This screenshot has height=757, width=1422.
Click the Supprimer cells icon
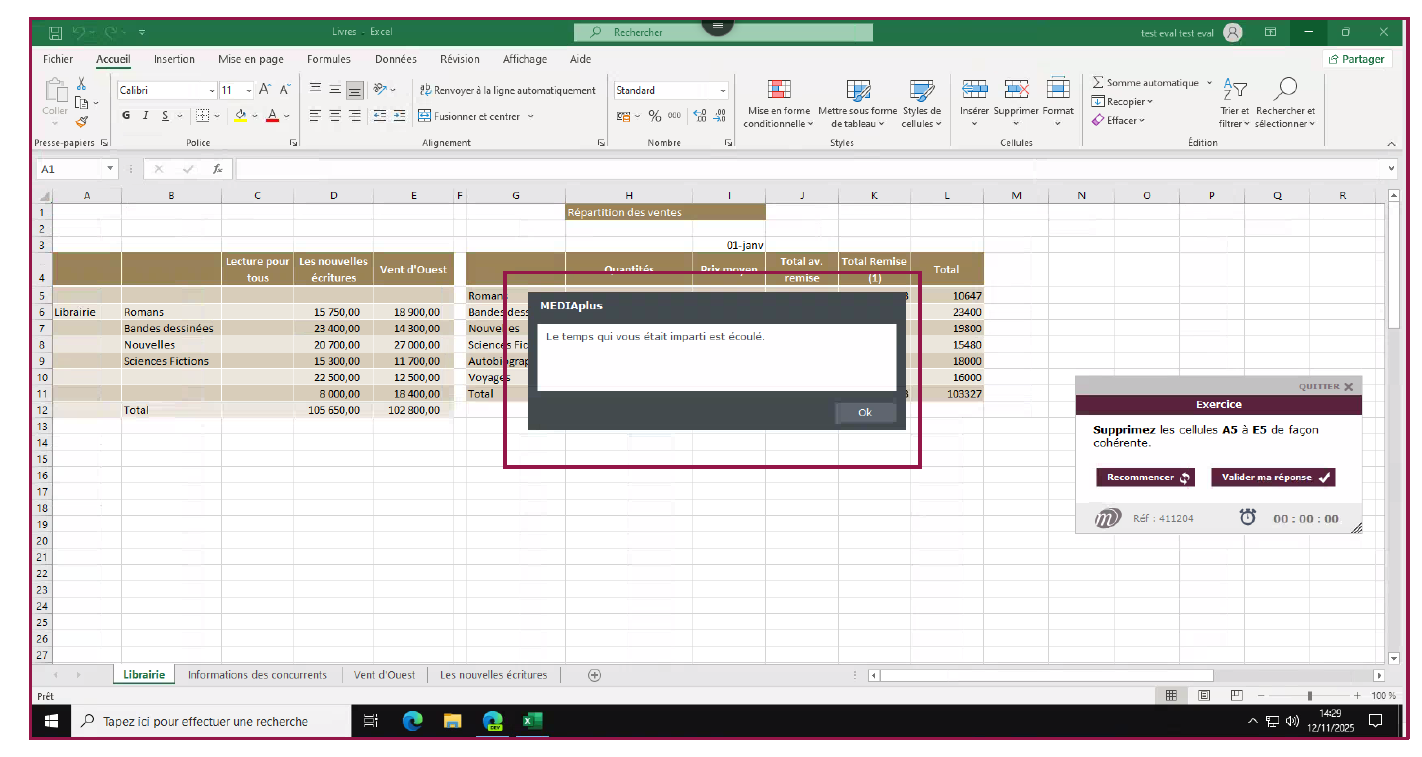tap(1016, 90)
